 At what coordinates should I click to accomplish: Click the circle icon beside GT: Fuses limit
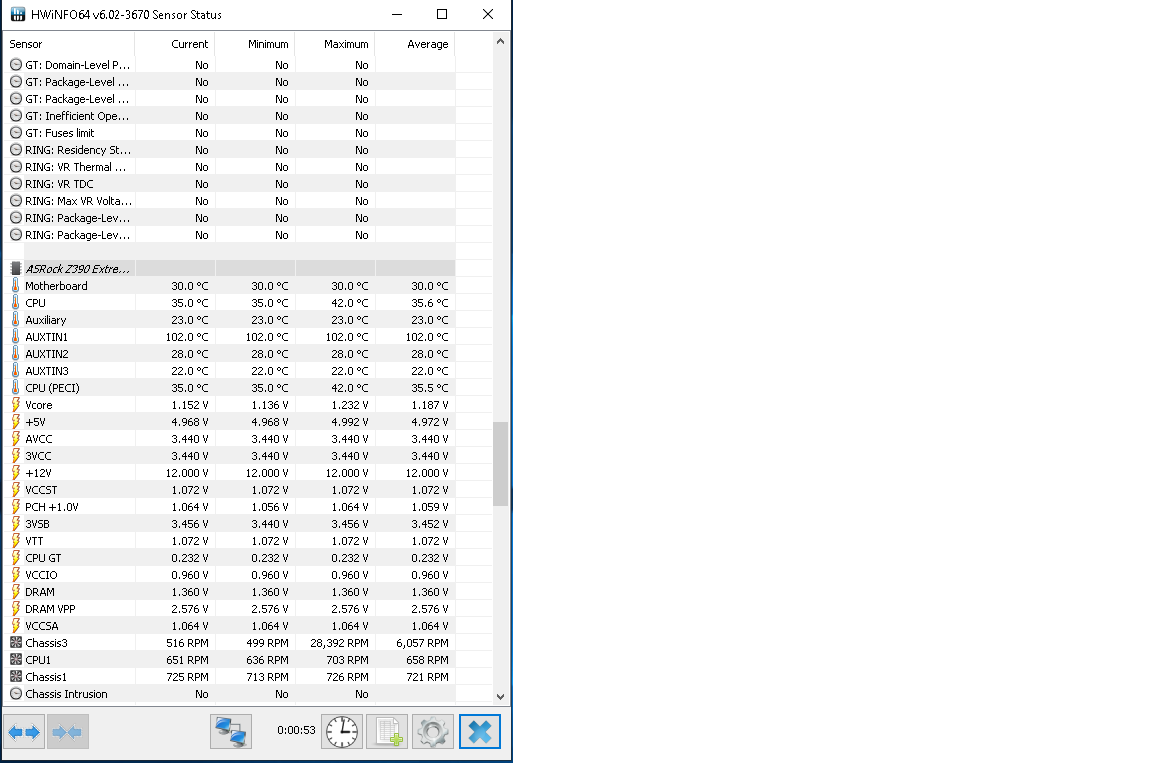(15, 133)
